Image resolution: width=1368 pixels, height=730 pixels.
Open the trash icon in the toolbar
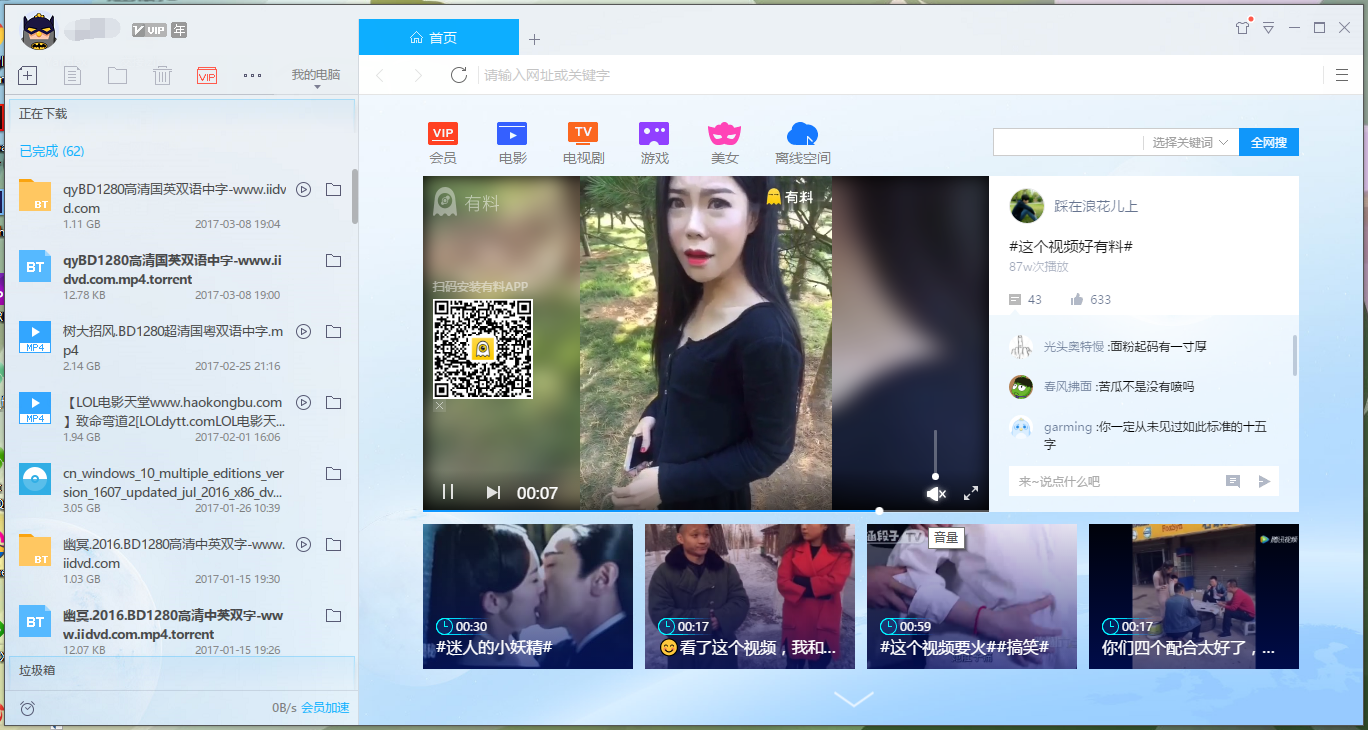point(162,75)
